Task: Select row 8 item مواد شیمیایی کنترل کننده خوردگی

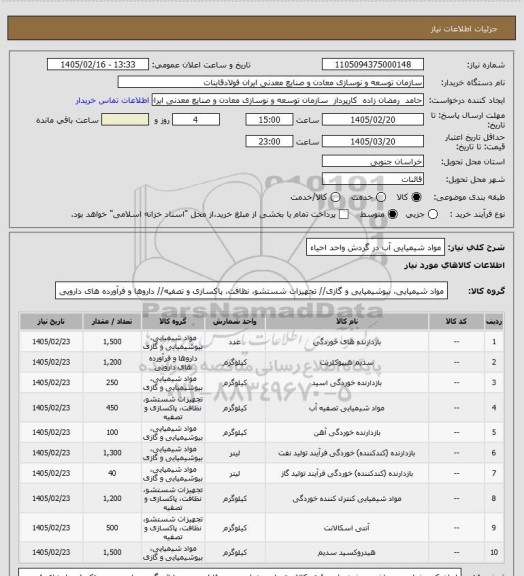Action: coord(347,499)
